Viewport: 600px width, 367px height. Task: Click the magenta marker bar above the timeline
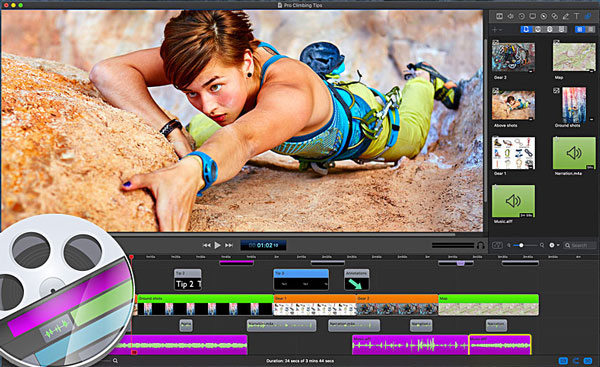click(236, 262)
